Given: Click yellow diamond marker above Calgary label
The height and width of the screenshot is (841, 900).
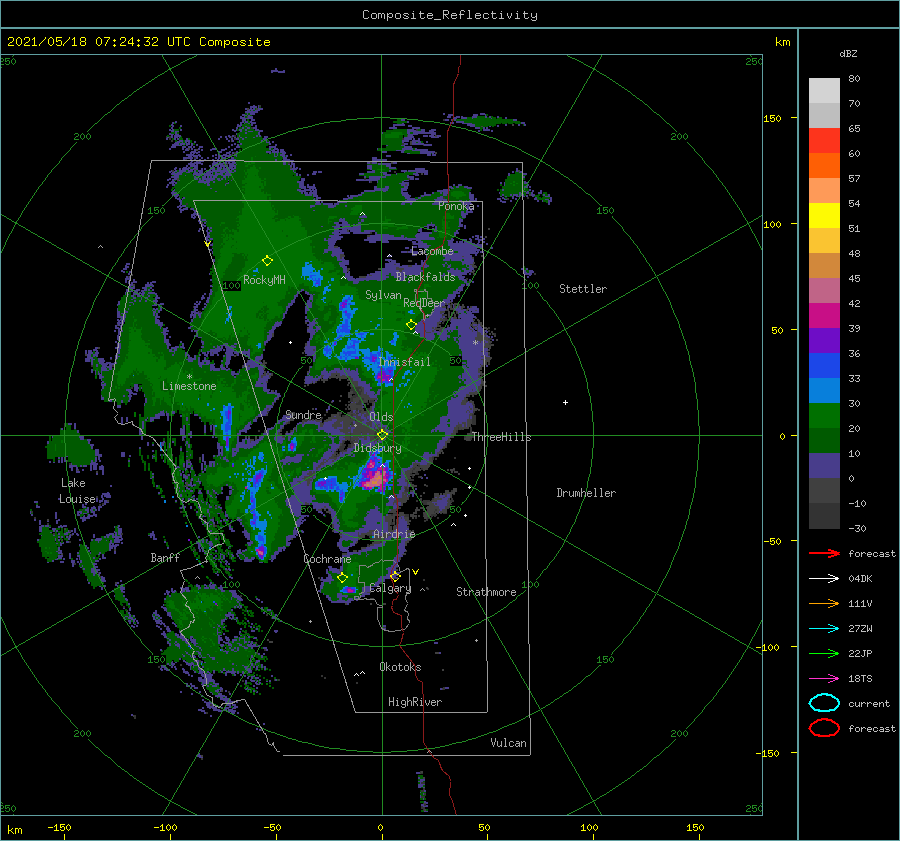Looking at the screenshot, I should click(x=395, y=576).
